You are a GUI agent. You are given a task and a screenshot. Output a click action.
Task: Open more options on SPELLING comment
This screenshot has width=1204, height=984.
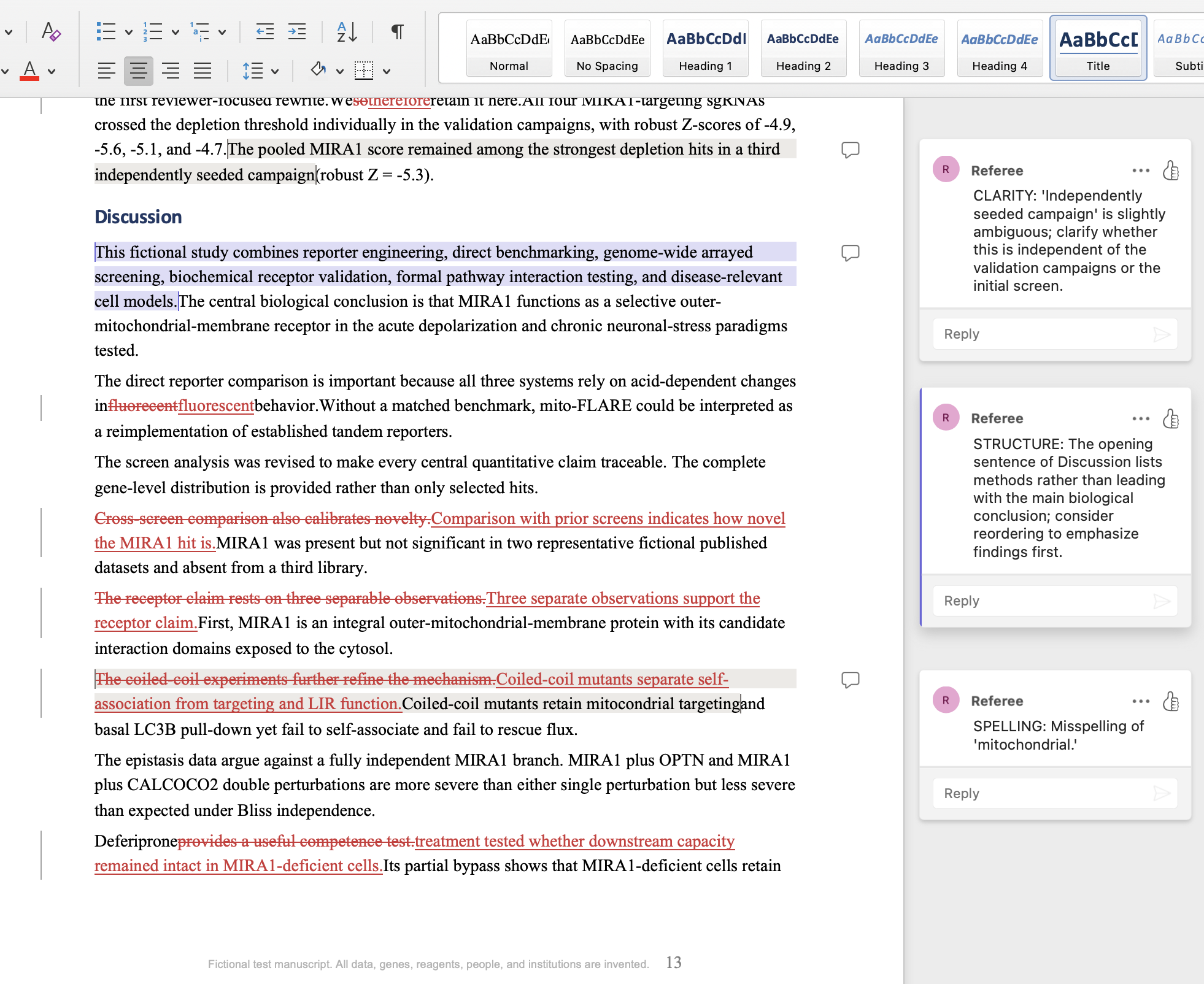pos(1141,701)
